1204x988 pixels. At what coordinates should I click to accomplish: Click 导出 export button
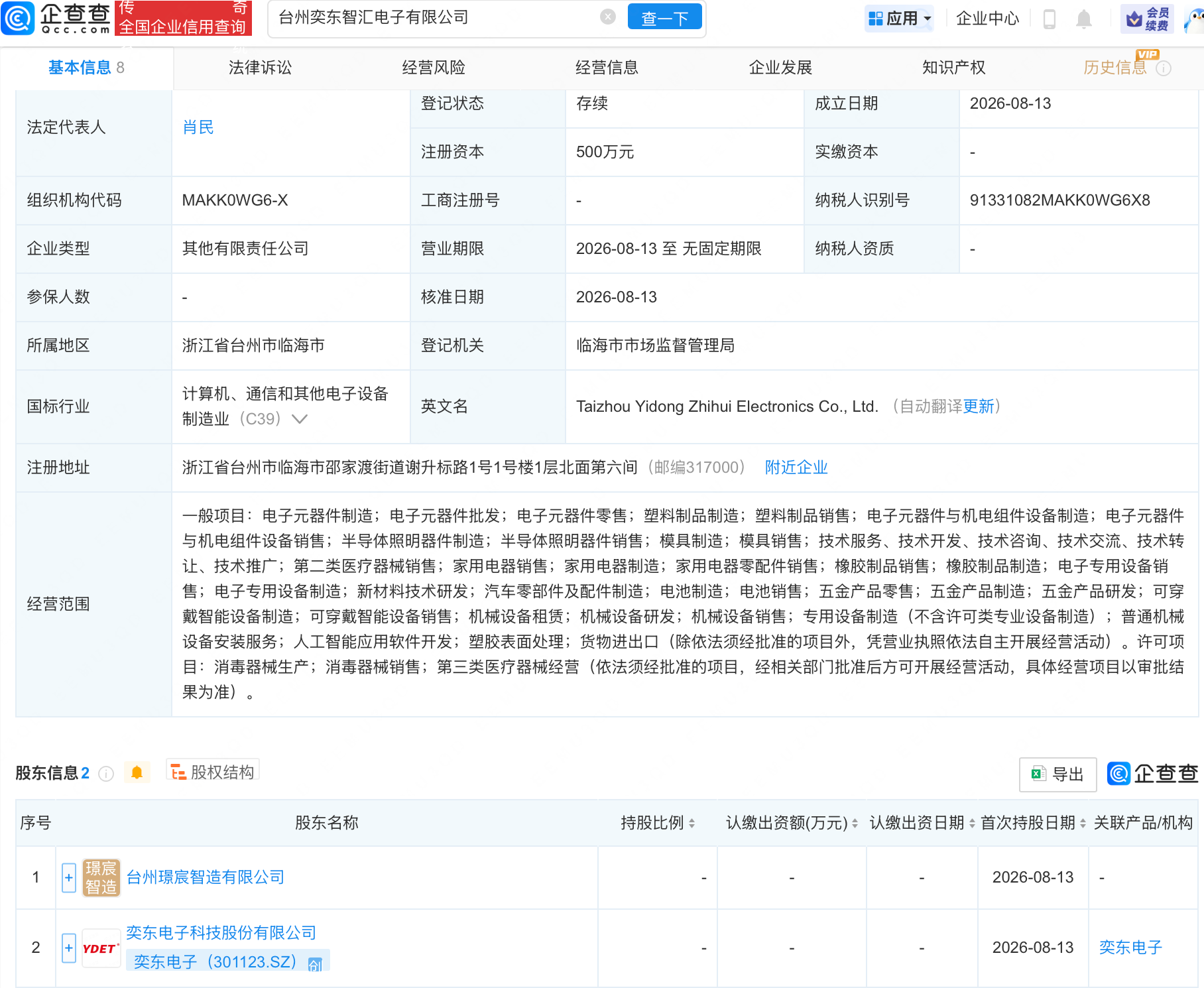tap(1058, 774)
